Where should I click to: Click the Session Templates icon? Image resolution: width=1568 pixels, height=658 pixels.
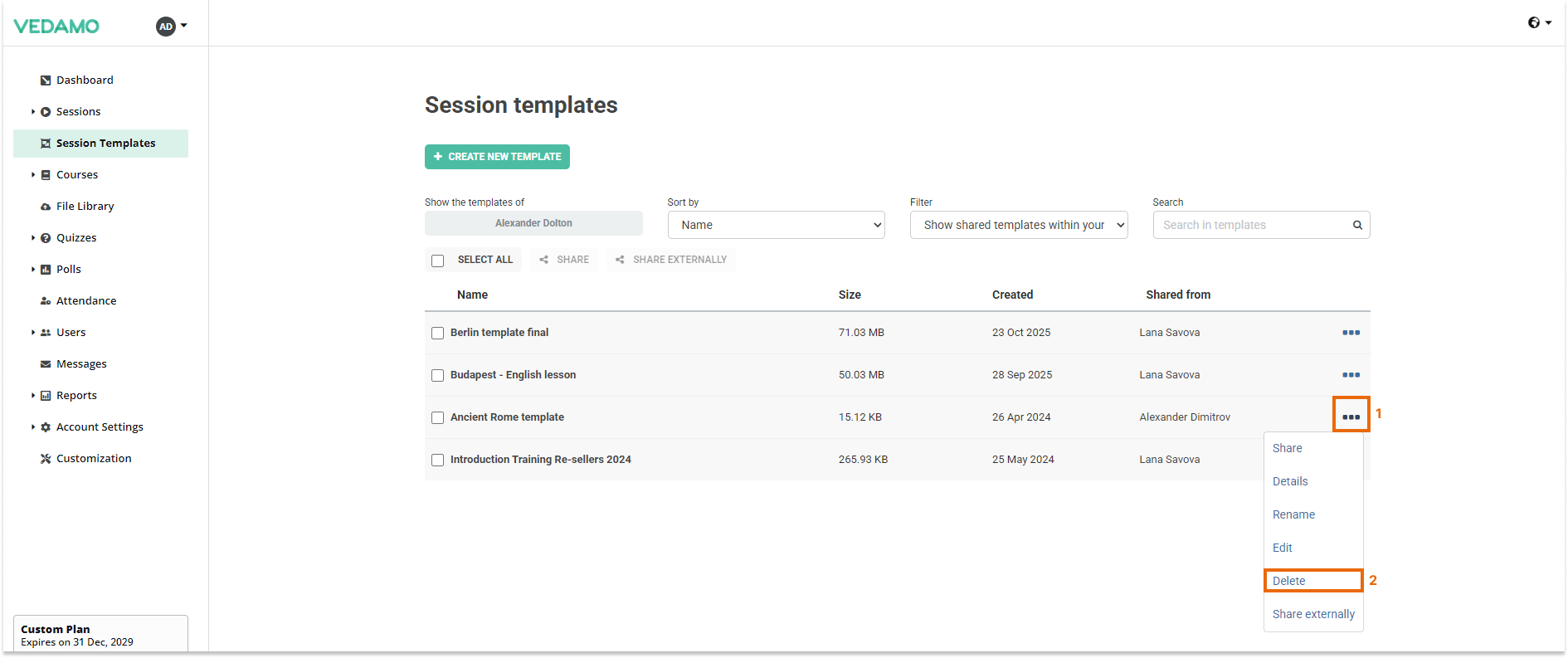(x=46, y=144)
